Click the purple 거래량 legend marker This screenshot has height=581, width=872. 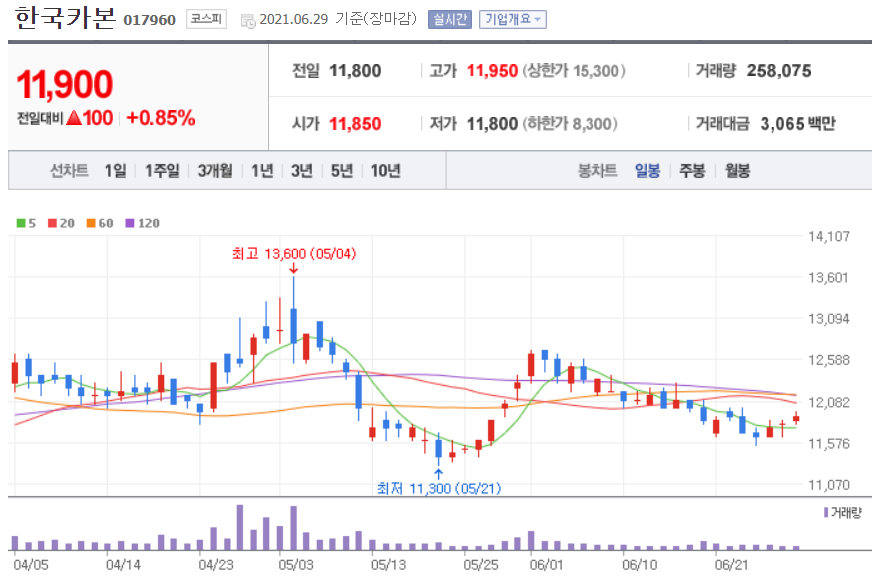tap(826, 512)
